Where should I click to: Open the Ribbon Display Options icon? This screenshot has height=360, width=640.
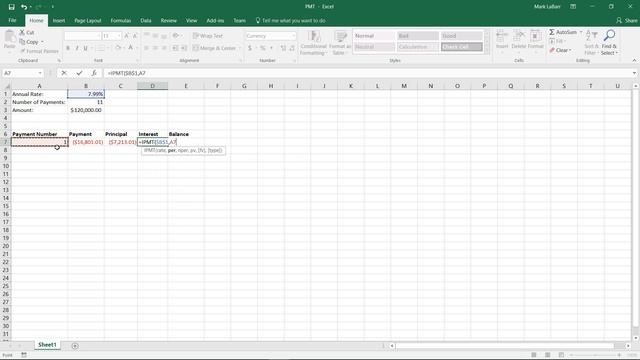point(573,7)
